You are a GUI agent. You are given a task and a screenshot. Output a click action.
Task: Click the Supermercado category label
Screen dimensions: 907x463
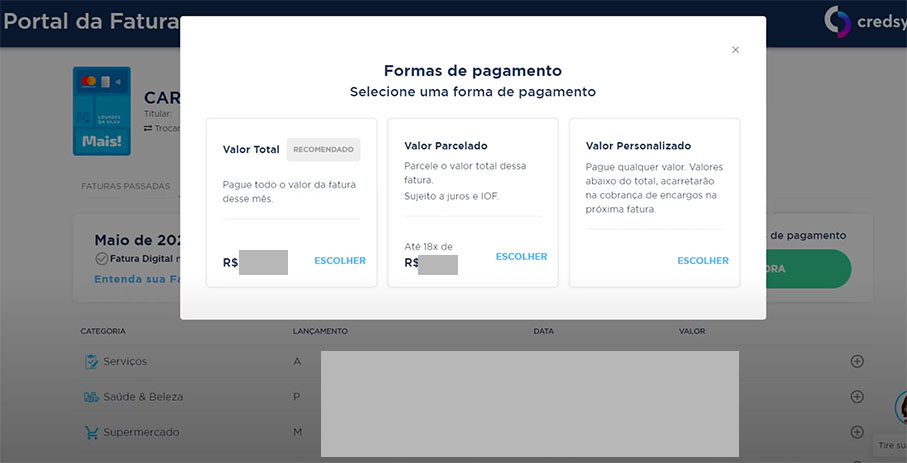click(141, 432)
